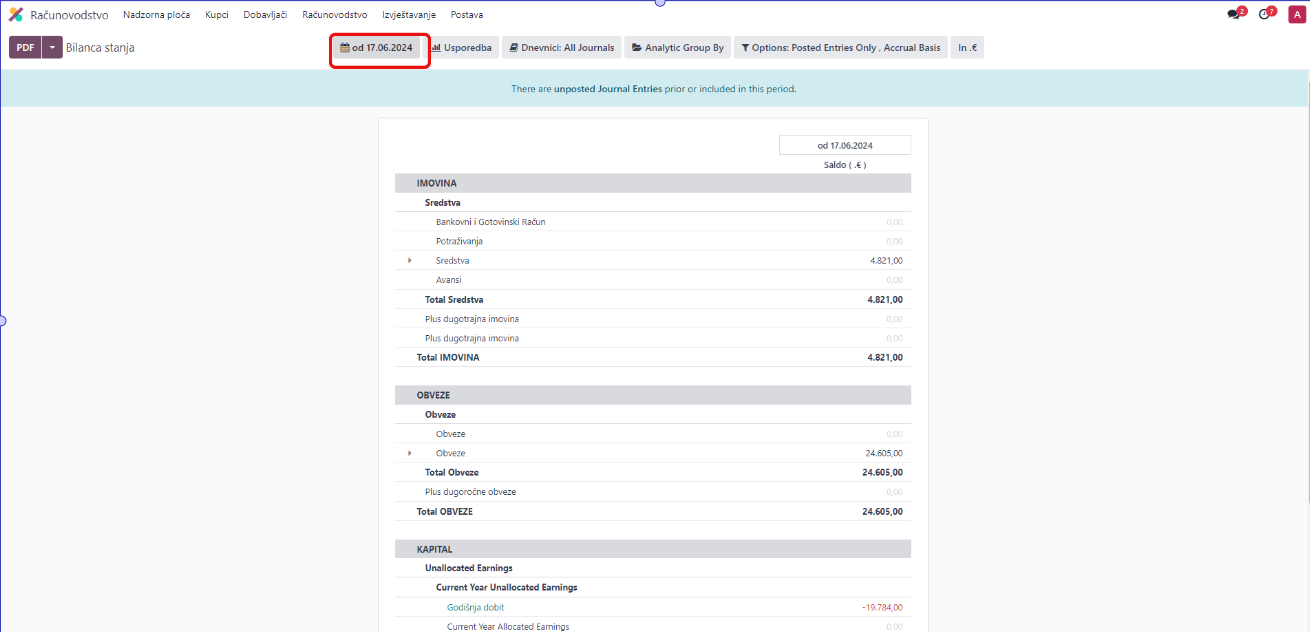Image resolution: width=1310 pixels, height=632 pixels.
Task: Click the Godišnja dobit line link
Action: point(475,607)
